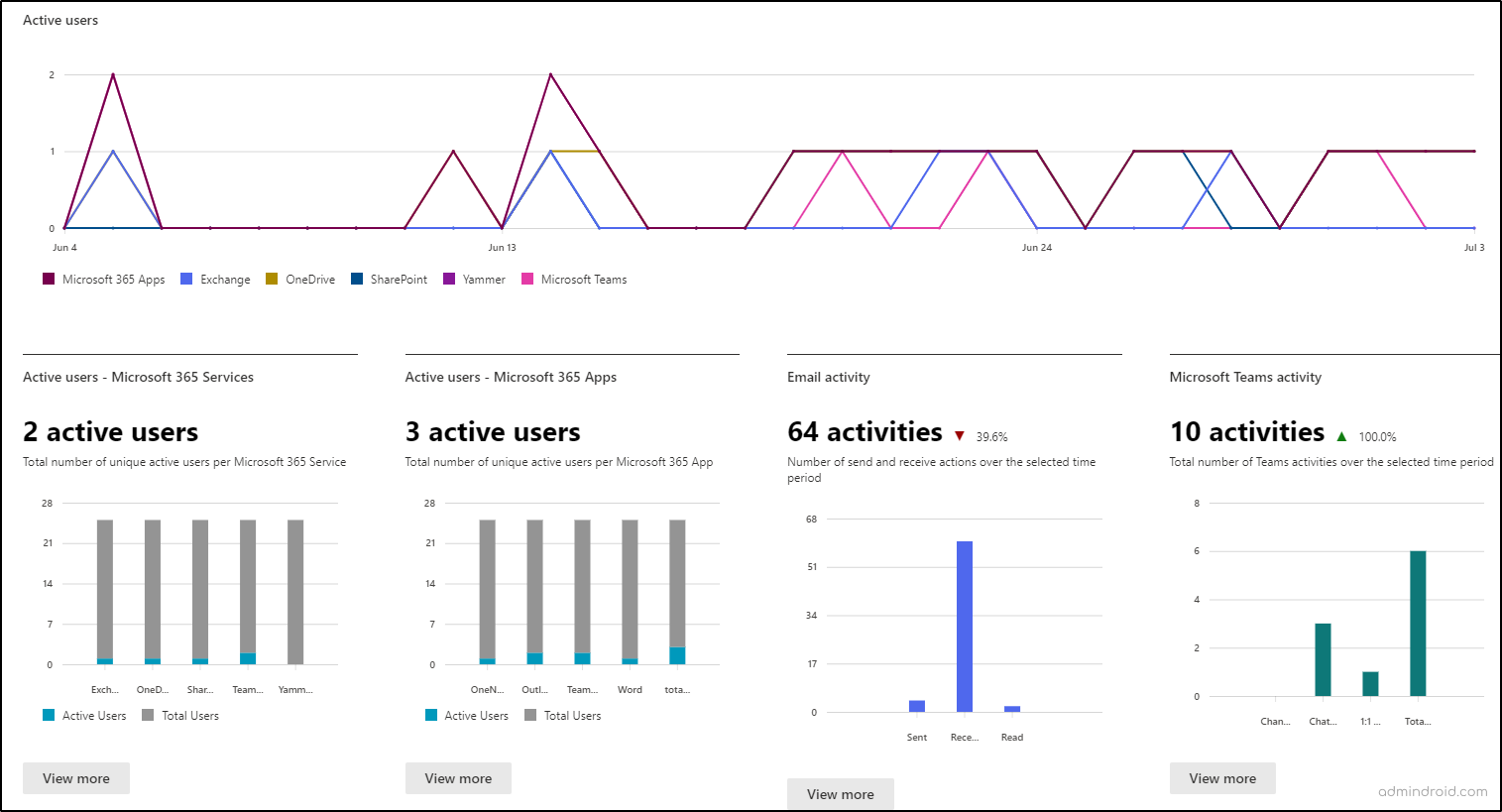This screenshot has height=812, width=1502.
Task: Click the Exchange legend color swatch
Action: [x=187, y=279]
